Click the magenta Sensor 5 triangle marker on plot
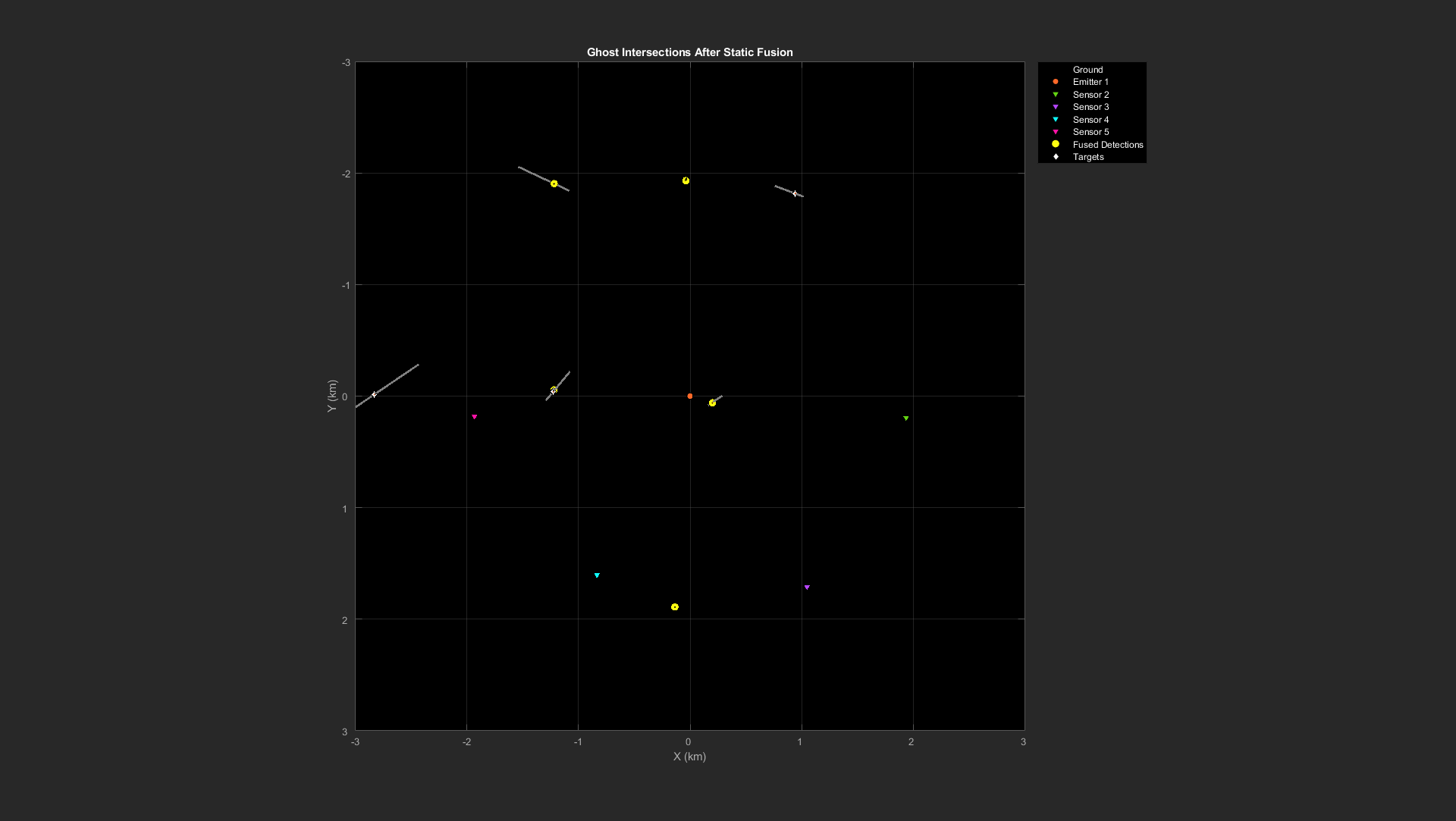Image resolution: width=1456 pixels, height=821 pixels. (475, 417)
